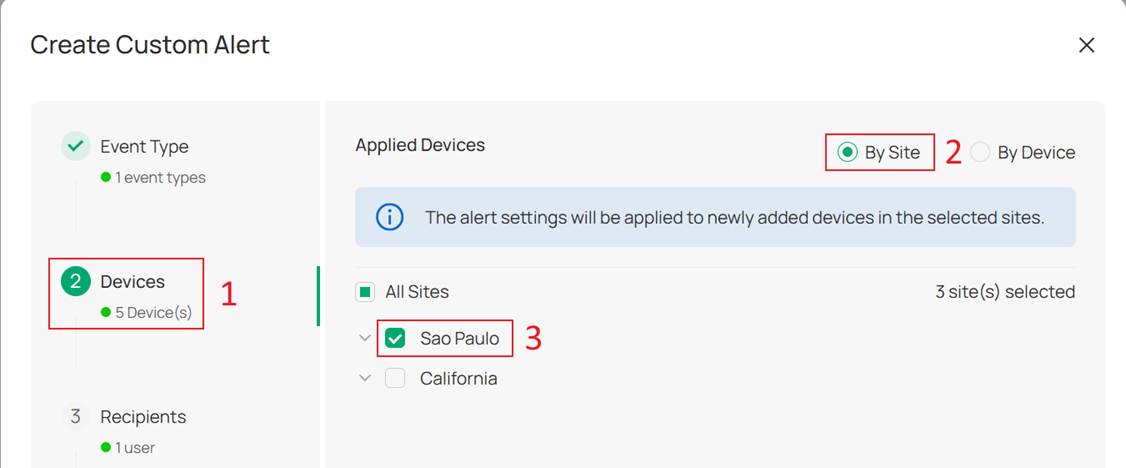Click the number 3 Recipients step icon
1126x468 pixels.
tap(75, 416)
